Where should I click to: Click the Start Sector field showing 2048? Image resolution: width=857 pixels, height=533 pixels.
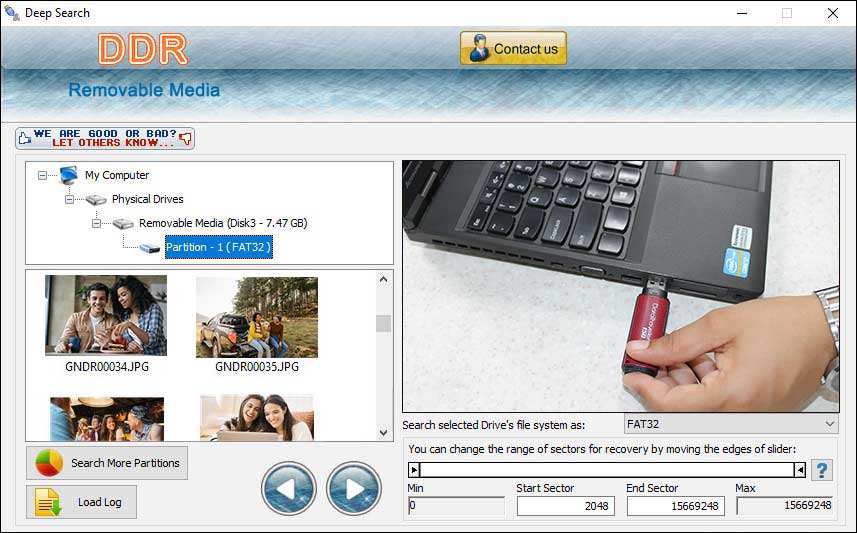coord(566,506)
